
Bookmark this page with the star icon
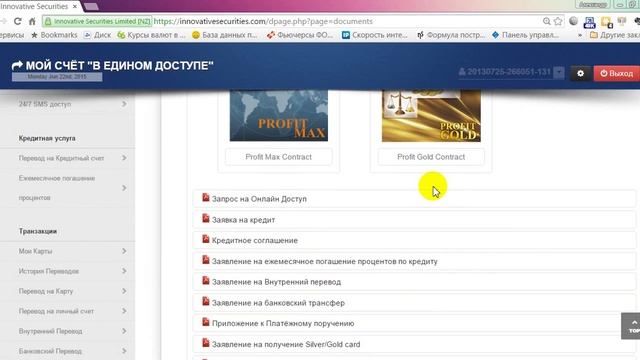coord(558,21)
